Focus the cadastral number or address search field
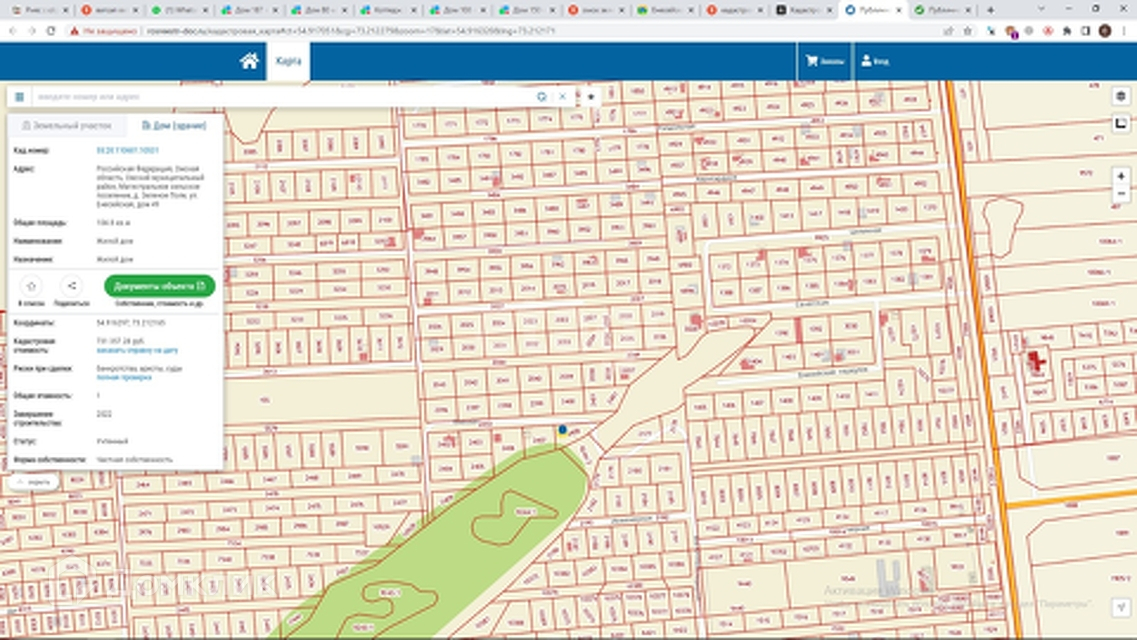The image size is (1137, 640). pos(283,96)
